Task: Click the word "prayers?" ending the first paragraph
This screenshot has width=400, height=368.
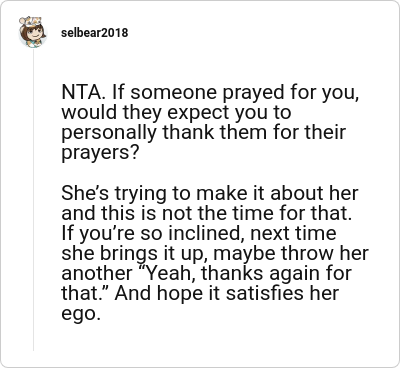Action: (99, 153)
